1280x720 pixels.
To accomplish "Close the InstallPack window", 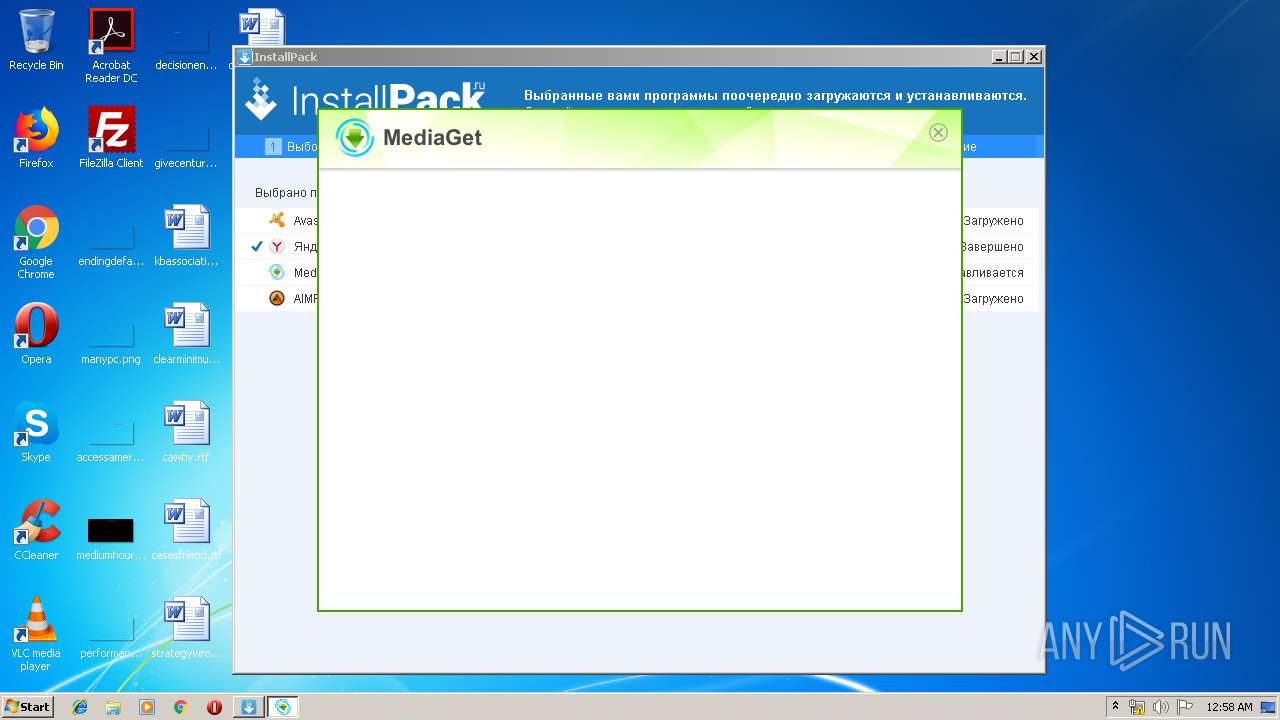I will (1034, 57).
